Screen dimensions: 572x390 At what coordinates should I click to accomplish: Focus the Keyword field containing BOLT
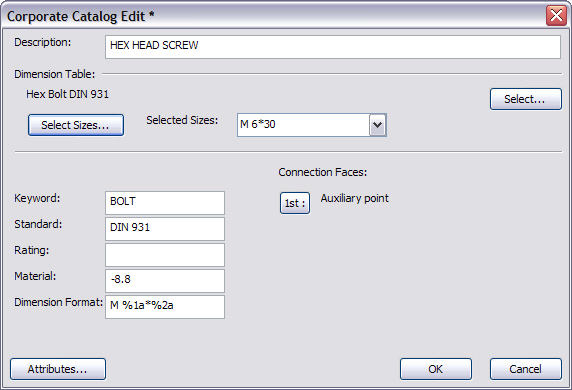pos(165,203)
